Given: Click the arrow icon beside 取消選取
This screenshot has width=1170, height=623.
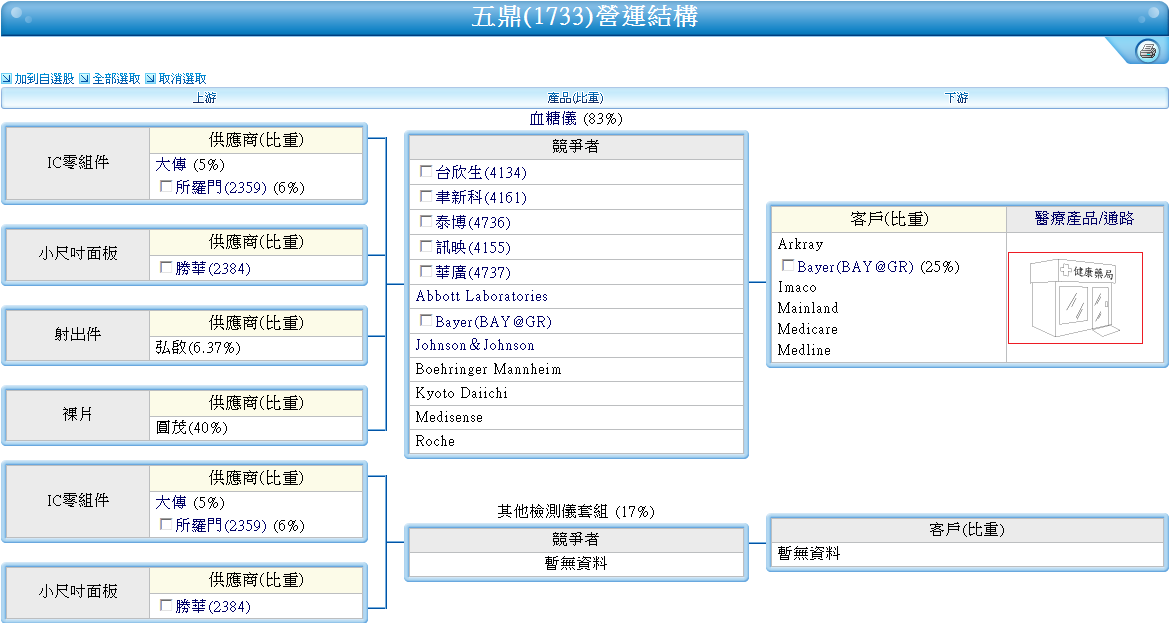Looking at the screenshot, I should point(150,78).
